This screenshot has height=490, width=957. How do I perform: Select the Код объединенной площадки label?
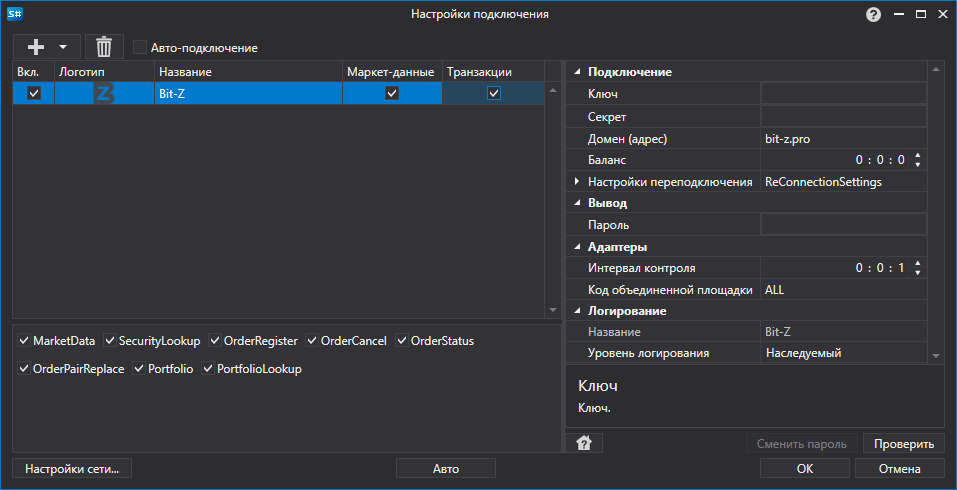click(x=670, y=290)
